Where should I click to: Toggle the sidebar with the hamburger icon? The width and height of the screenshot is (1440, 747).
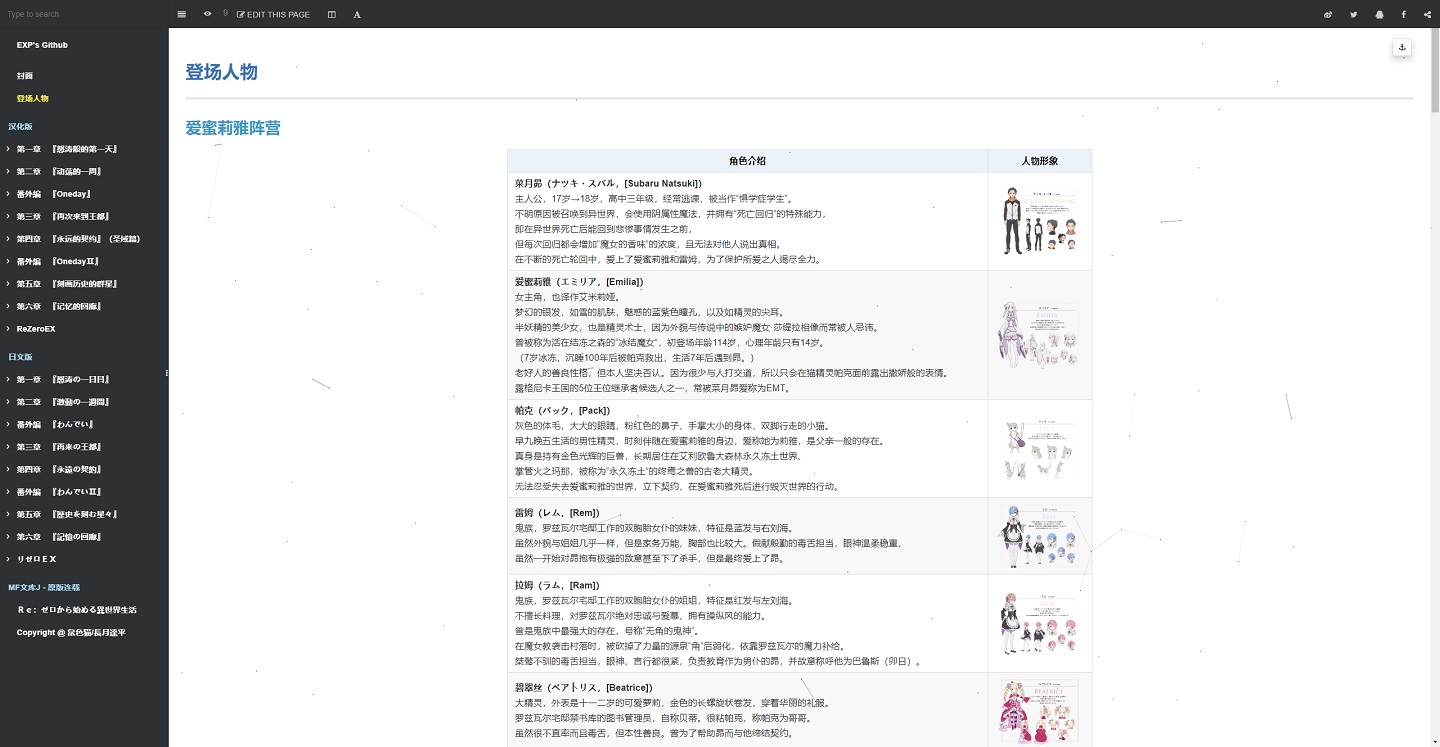181,14
